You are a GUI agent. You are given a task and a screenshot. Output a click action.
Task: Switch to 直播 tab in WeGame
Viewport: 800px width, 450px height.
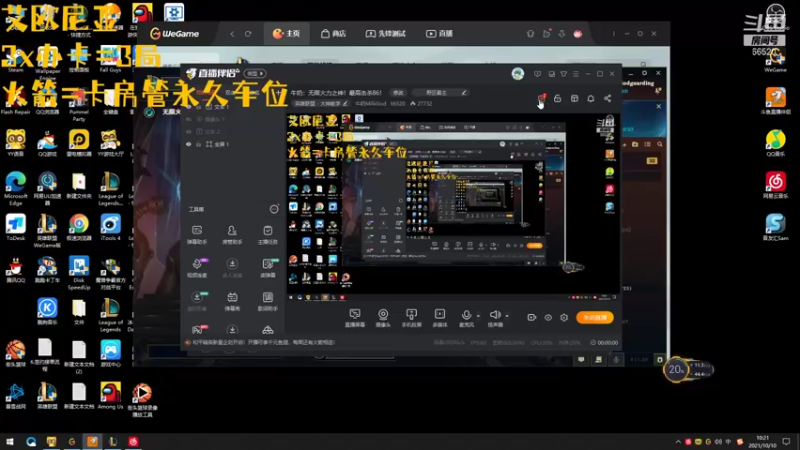point(440,34)
